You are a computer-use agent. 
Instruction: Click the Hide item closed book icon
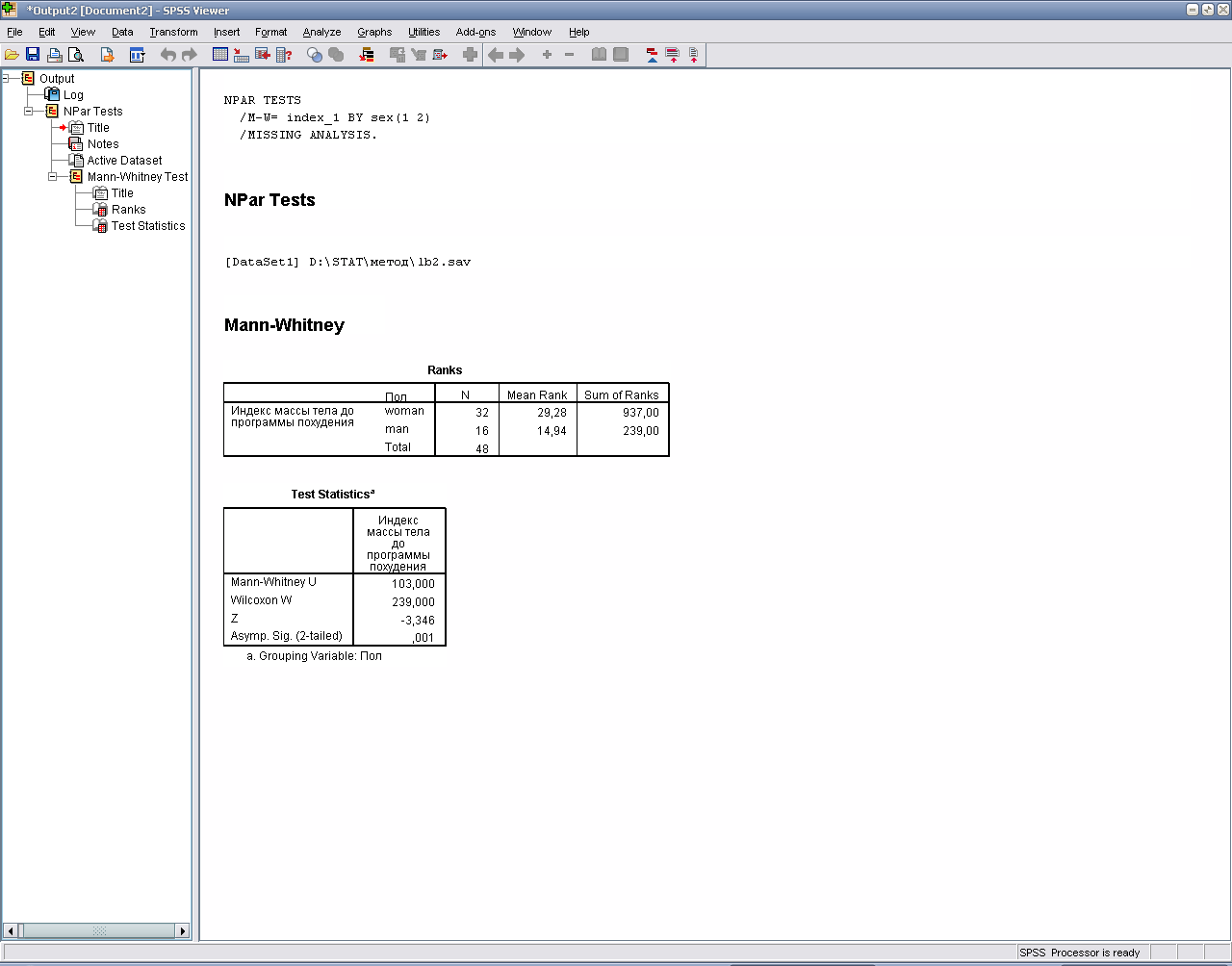(x=621, y=55)
